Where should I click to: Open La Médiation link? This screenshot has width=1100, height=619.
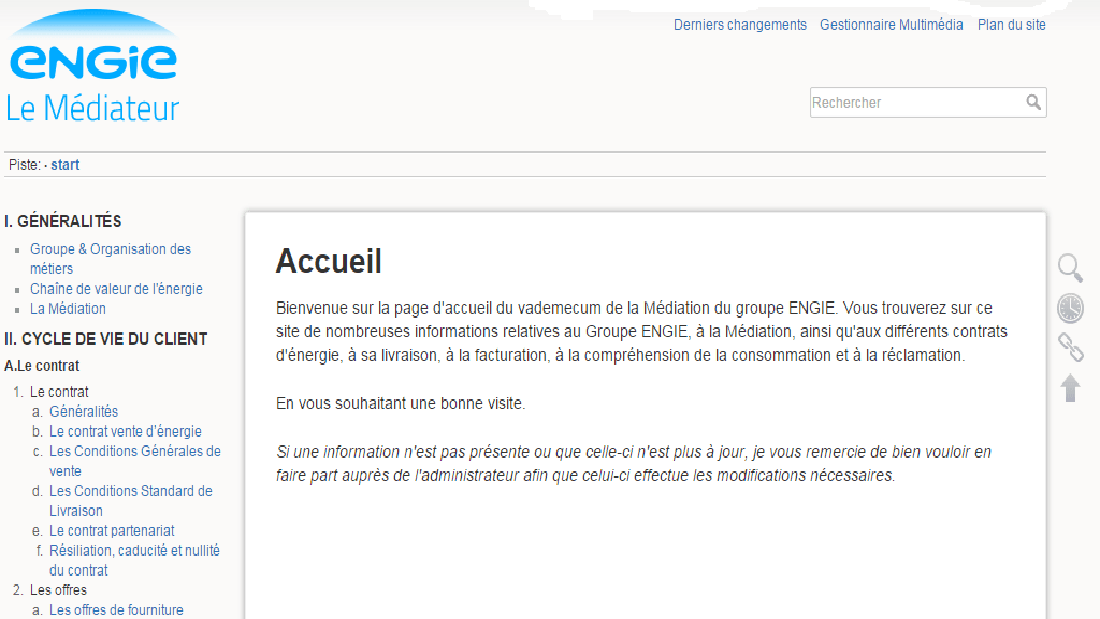pyautogui.click(x=67, y=309)
